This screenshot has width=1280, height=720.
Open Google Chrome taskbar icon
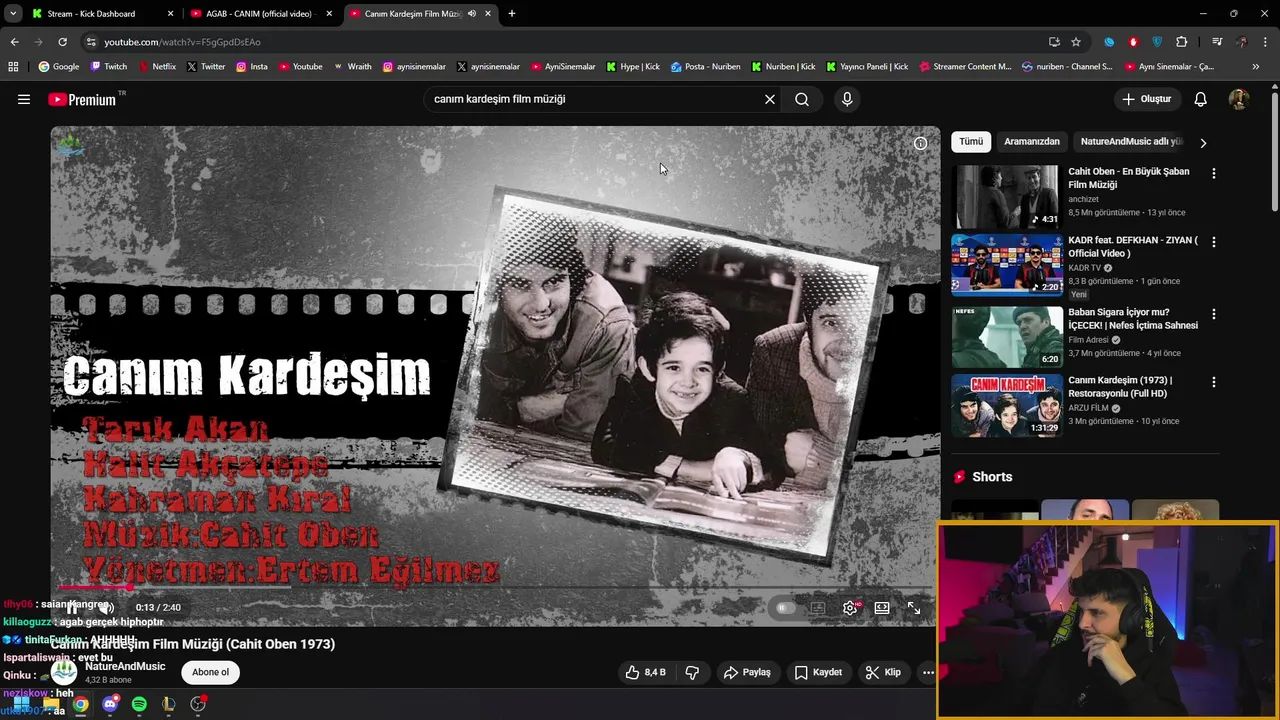click(x=80, y=704)
